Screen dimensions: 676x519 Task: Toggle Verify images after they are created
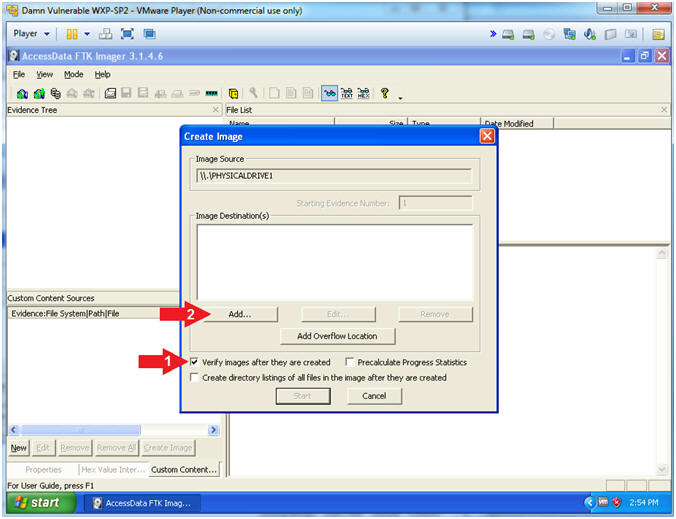click(x=194, y=362)
